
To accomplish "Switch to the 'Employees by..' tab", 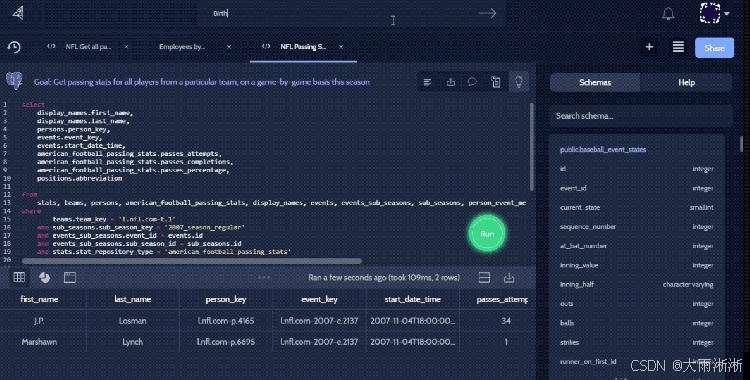I will click(182, 46).
